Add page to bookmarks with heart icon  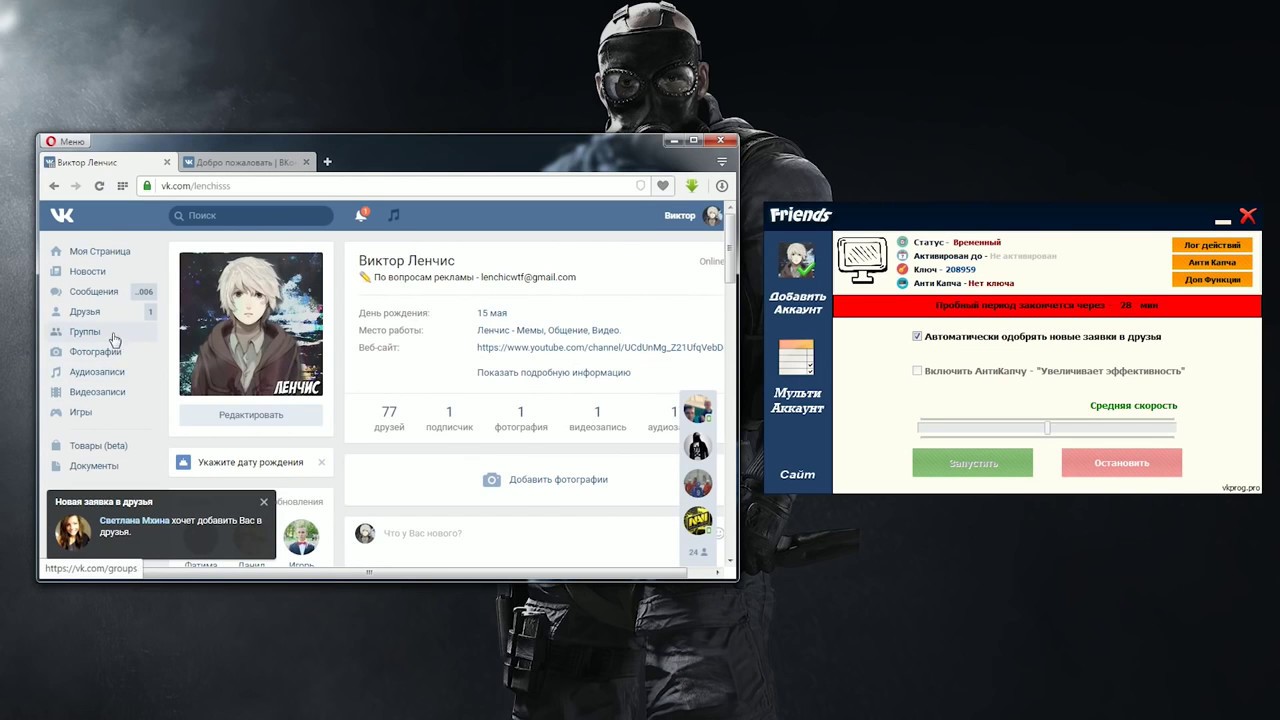pyautogui.click(x=662, y=186)
